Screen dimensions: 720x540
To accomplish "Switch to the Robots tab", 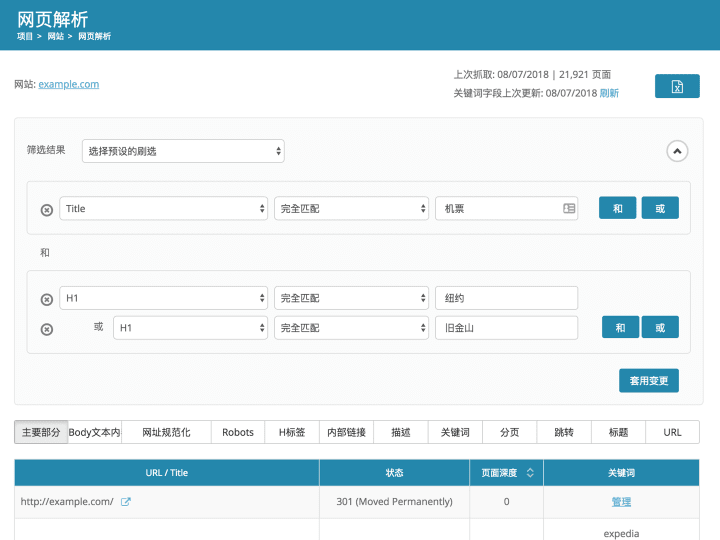I will click(x=238, y=432).
